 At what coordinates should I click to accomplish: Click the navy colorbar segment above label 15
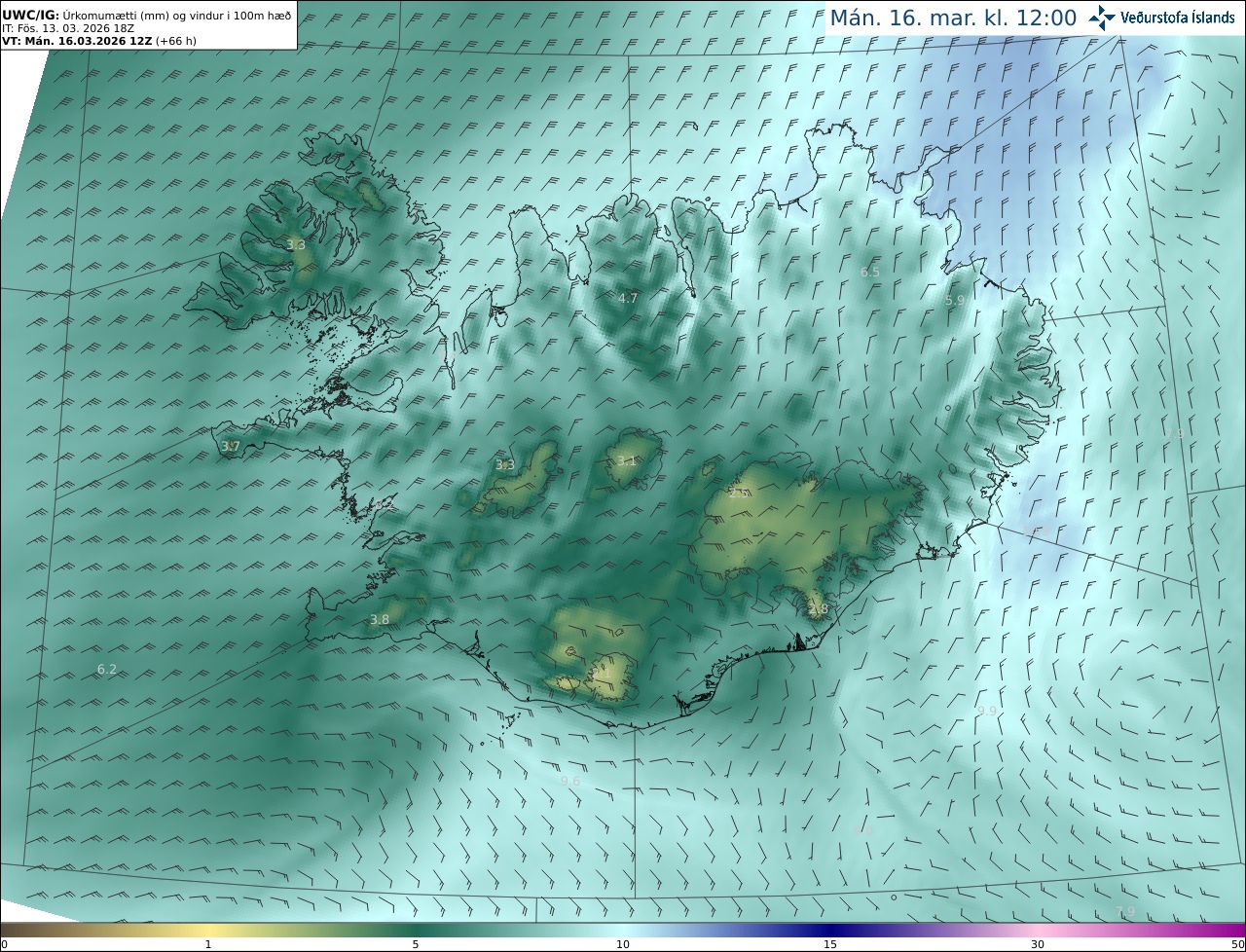click(x=830, y=930)
